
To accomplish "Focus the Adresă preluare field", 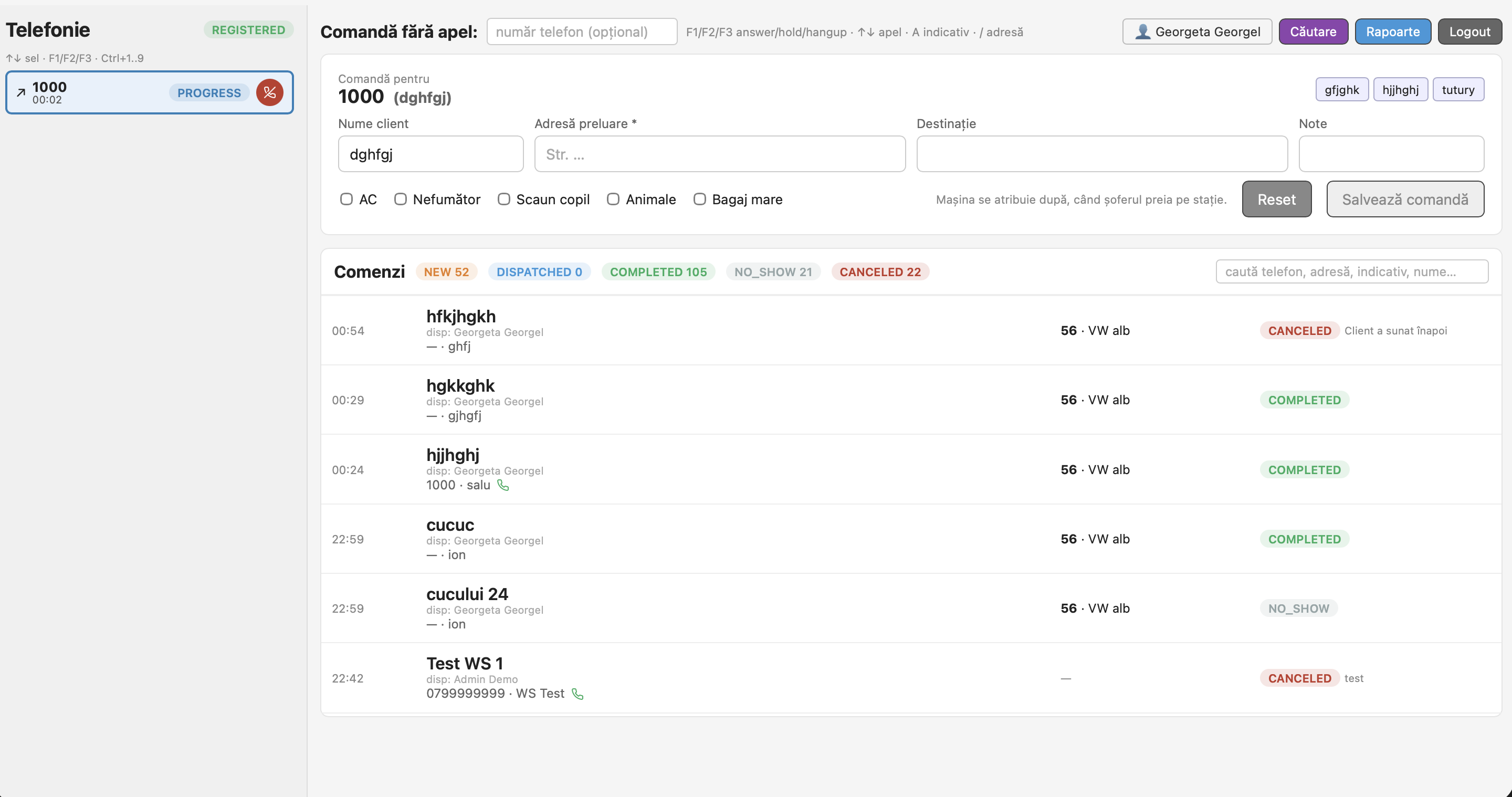I will [720, 154].
